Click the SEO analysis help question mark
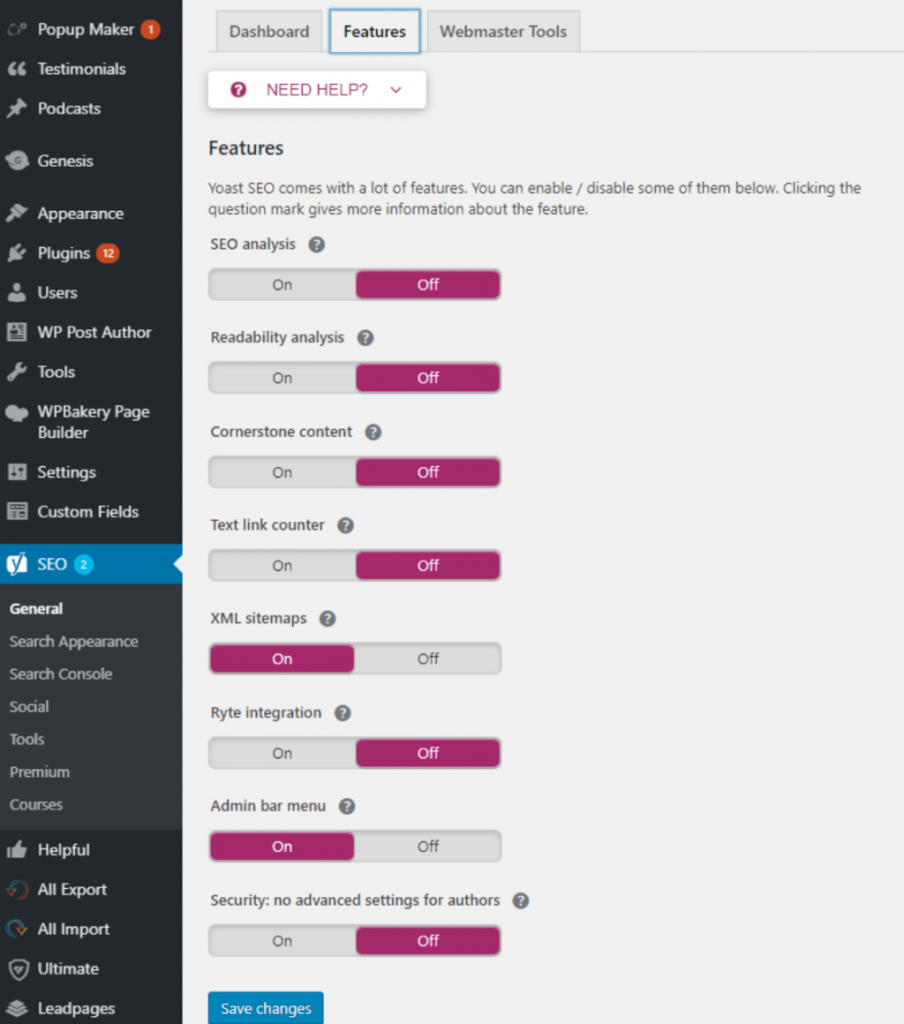The width and height of the screenshot is (904, 1024). 317,244
